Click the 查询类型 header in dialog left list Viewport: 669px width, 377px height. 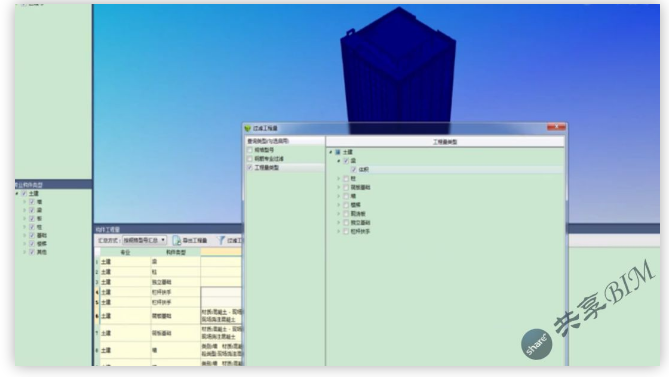[x=285, y=141]
